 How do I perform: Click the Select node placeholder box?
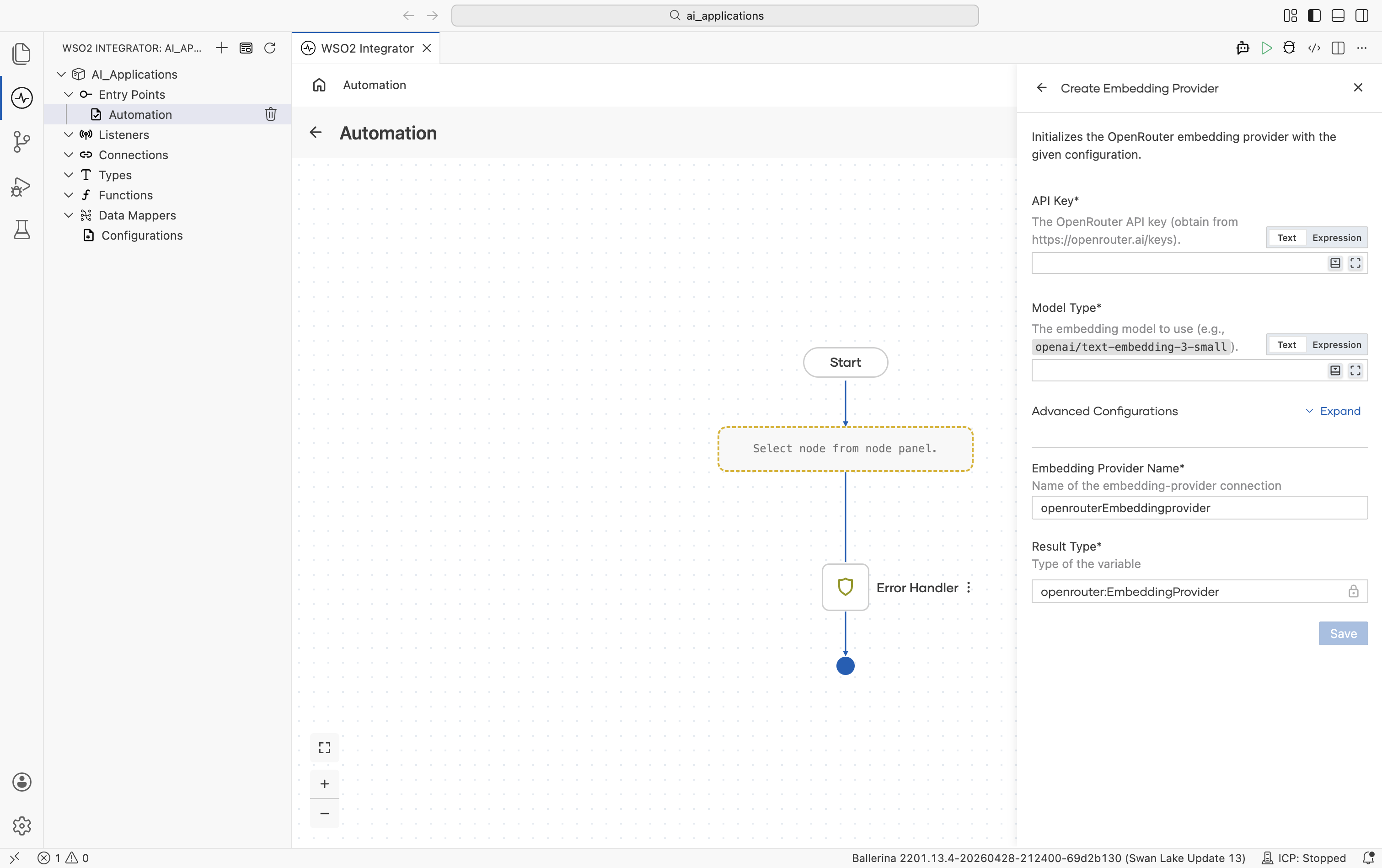(846, 449)
